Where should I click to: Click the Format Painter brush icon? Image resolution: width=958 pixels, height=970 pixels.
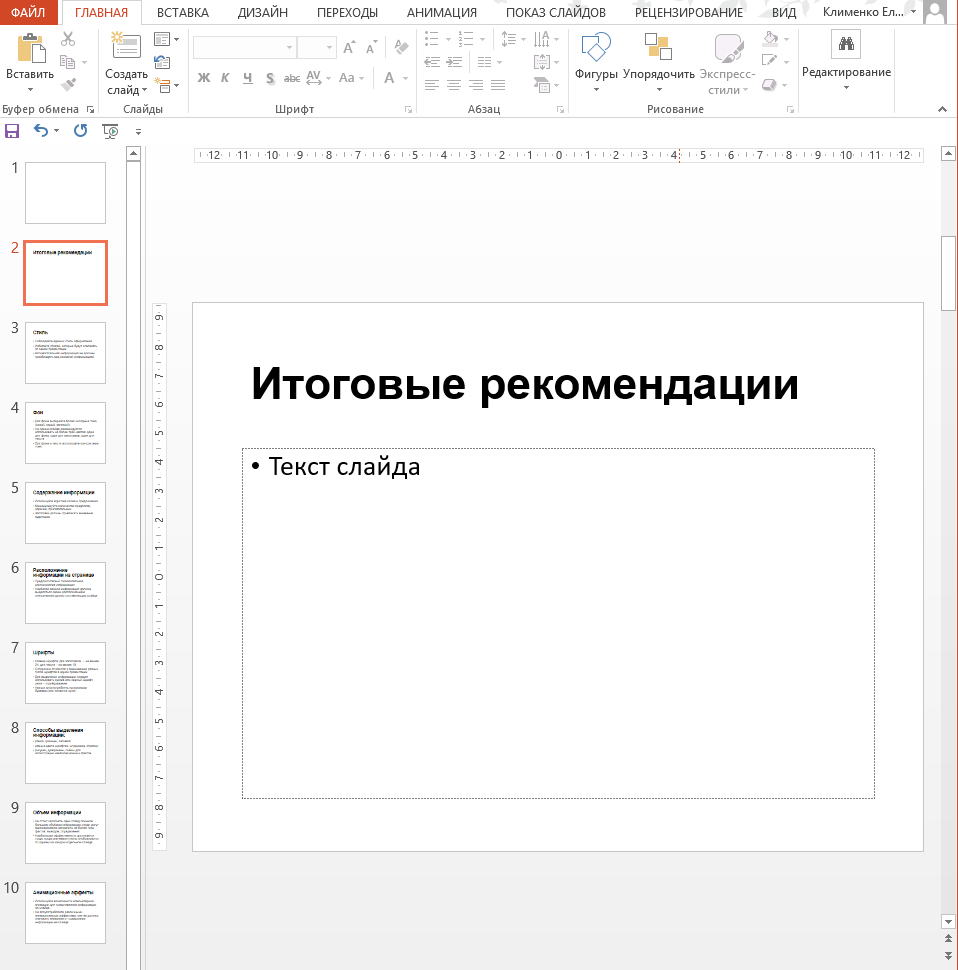click(68, 84)
